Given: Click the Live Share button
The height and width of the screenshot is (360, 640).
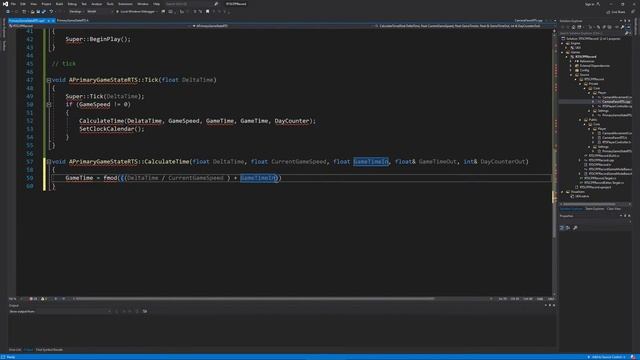Looking at the screenshot, I should pos(616,12).
